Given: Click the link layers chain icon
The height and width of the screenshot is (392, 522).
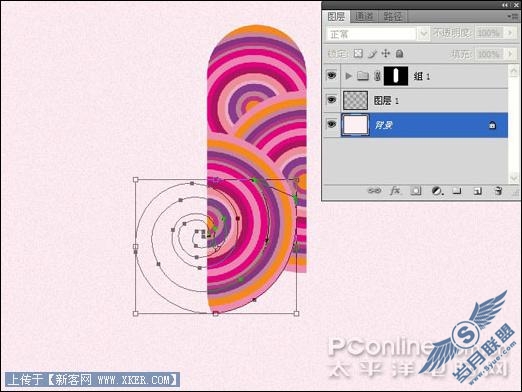Looking at the screenshot, I should click(x=374, y=191).
